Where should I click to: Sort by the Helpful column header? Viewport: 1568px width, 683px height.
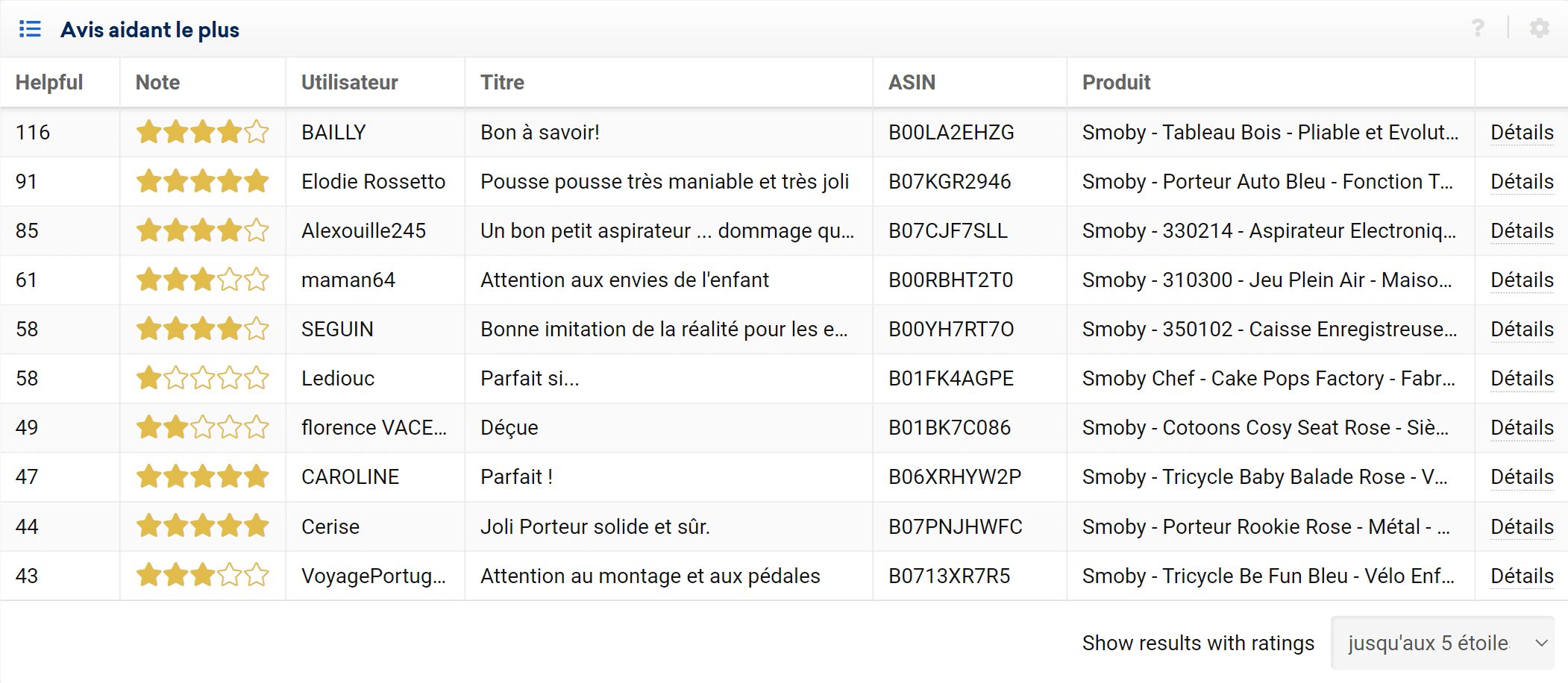(x=49, y=82)
